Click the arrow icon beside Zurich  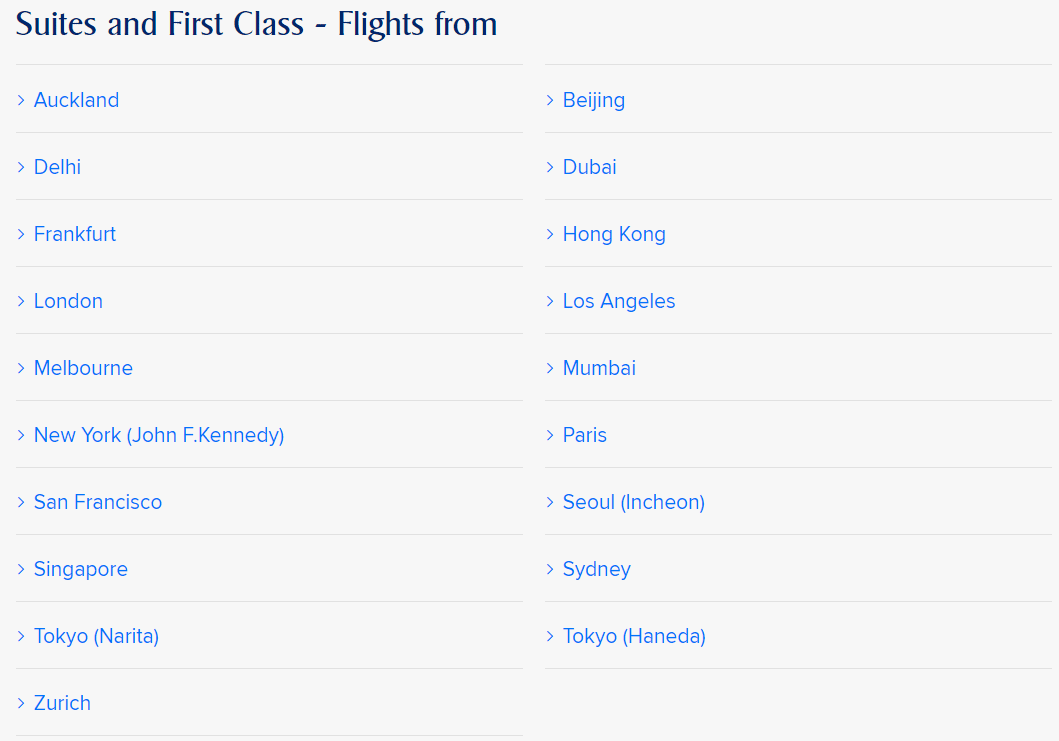pyautogui.click(x=21, y=703)
